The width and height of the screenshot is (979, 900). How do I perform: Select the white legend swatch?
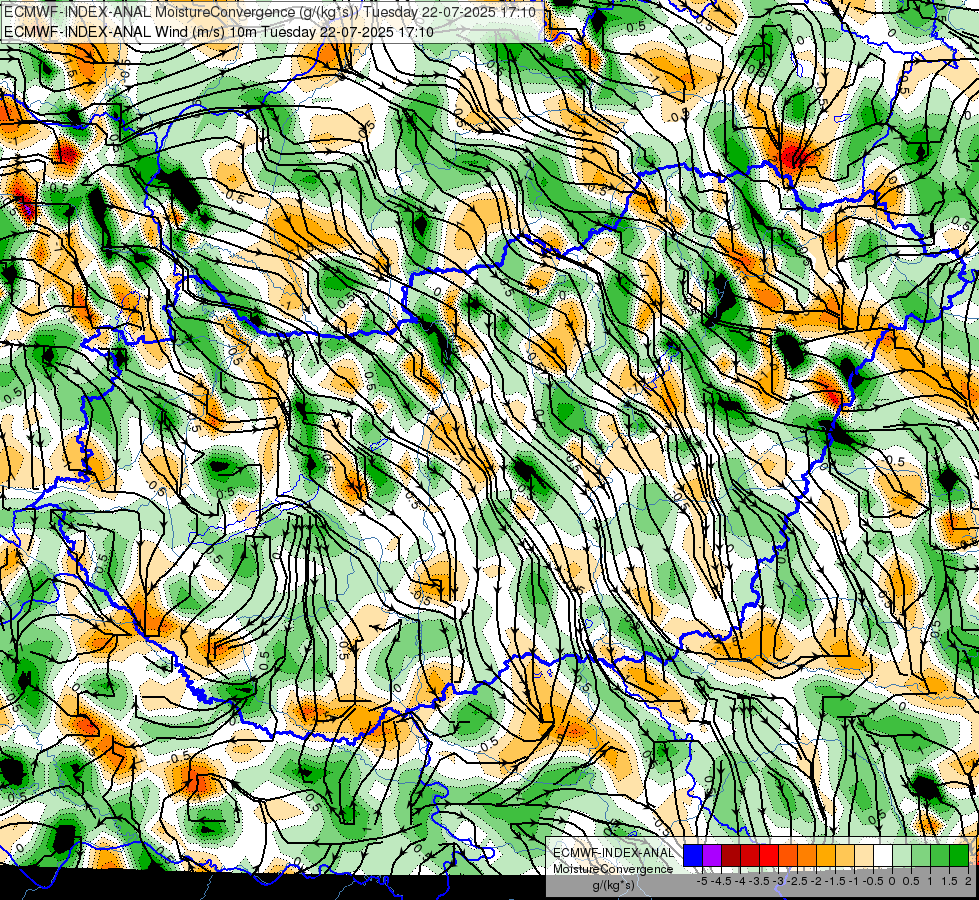883,856
